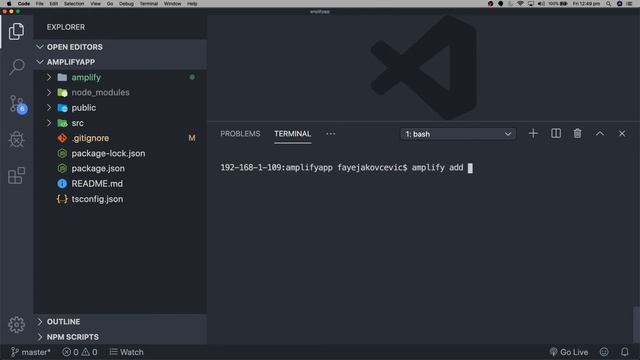Image resolution: width=640 pixels, height=360 pixels.
Task: Open the Debug menu
Action: tap(126, 4)
